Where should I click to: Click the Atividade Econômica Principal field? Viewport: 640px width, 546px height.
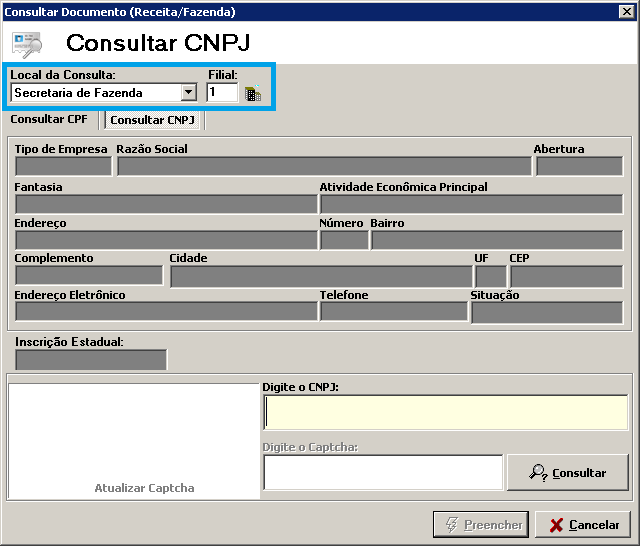[471, 204]
